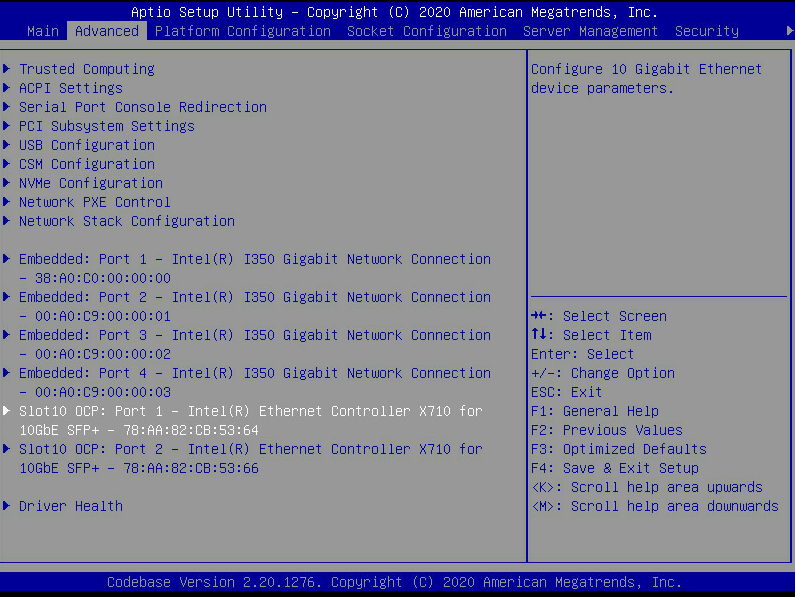Click the 10 Gigabit Ethernet help description
The width and height of the screenshot is (796, 597).
point(646,78)
